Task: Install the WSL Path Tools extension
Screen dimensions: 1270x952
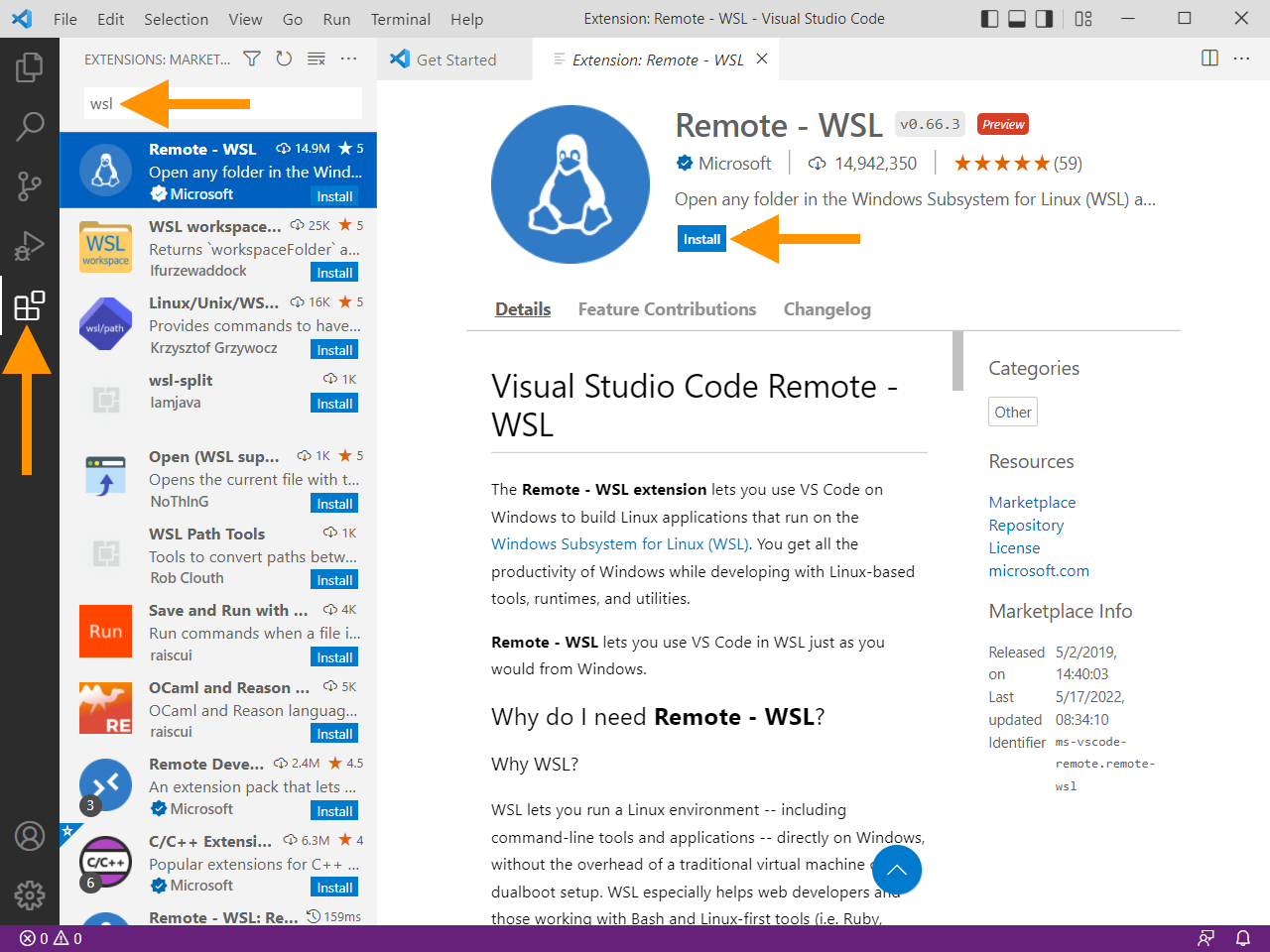Action: pos(334,580)
